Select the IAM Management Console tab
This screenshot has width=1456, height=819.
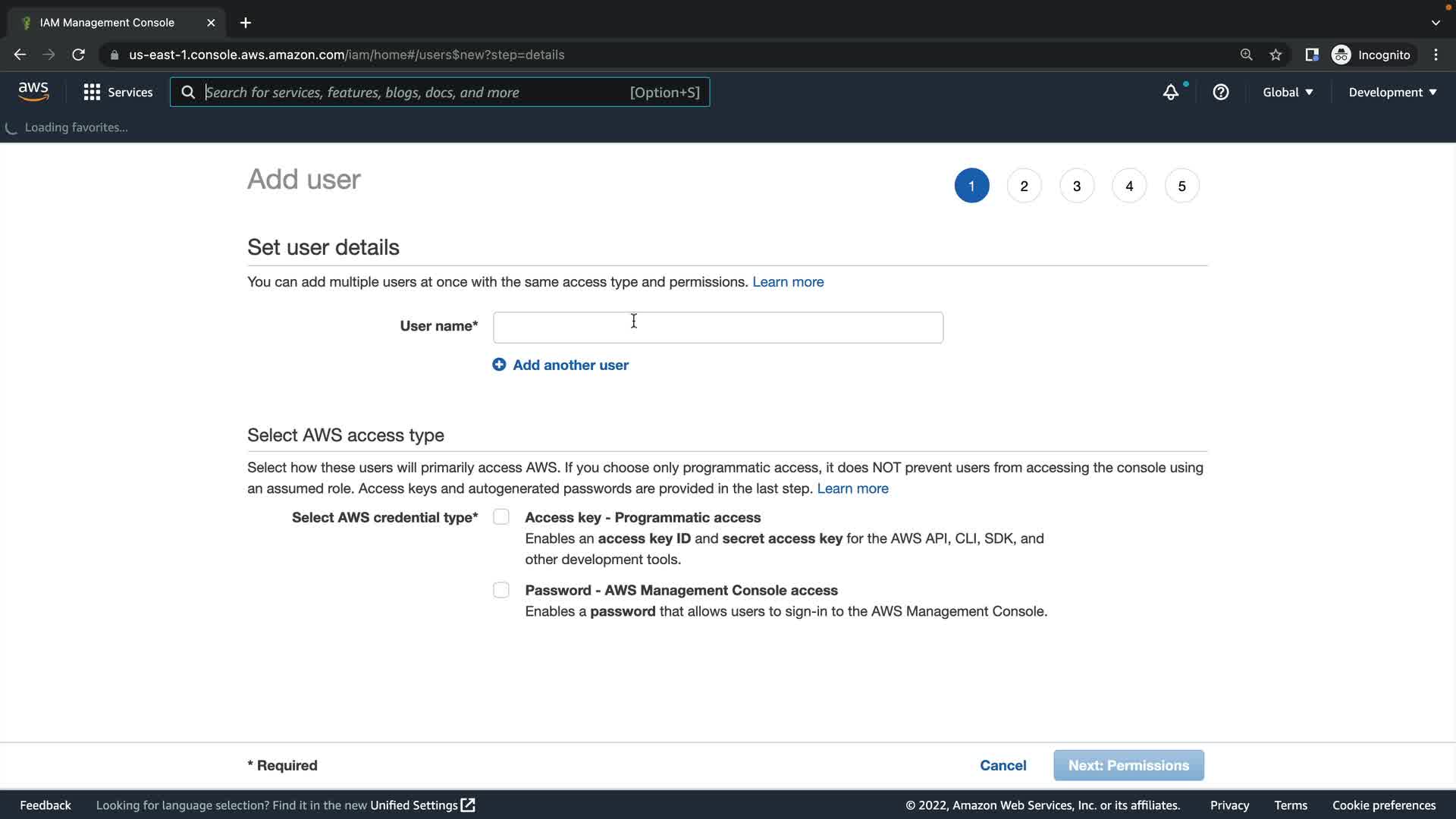click(x=107, y=23)
